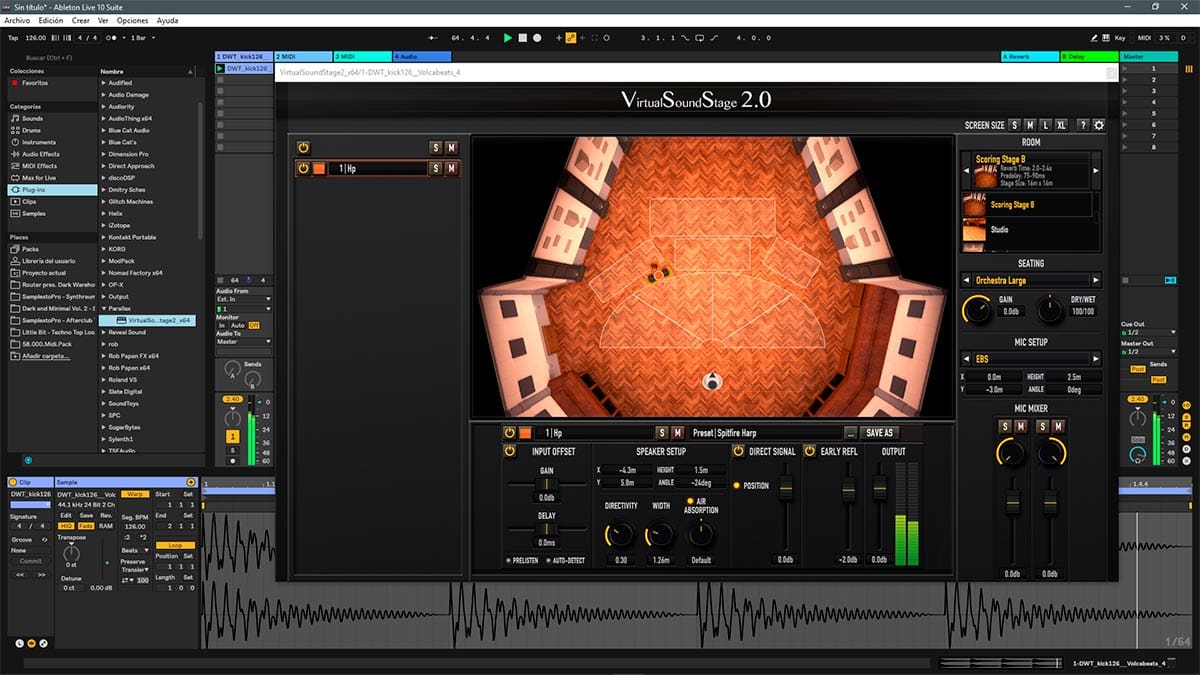The height and width of the screenshot is (675, 1200).
Task: Open Packs under Places
Action: point(30,249)
